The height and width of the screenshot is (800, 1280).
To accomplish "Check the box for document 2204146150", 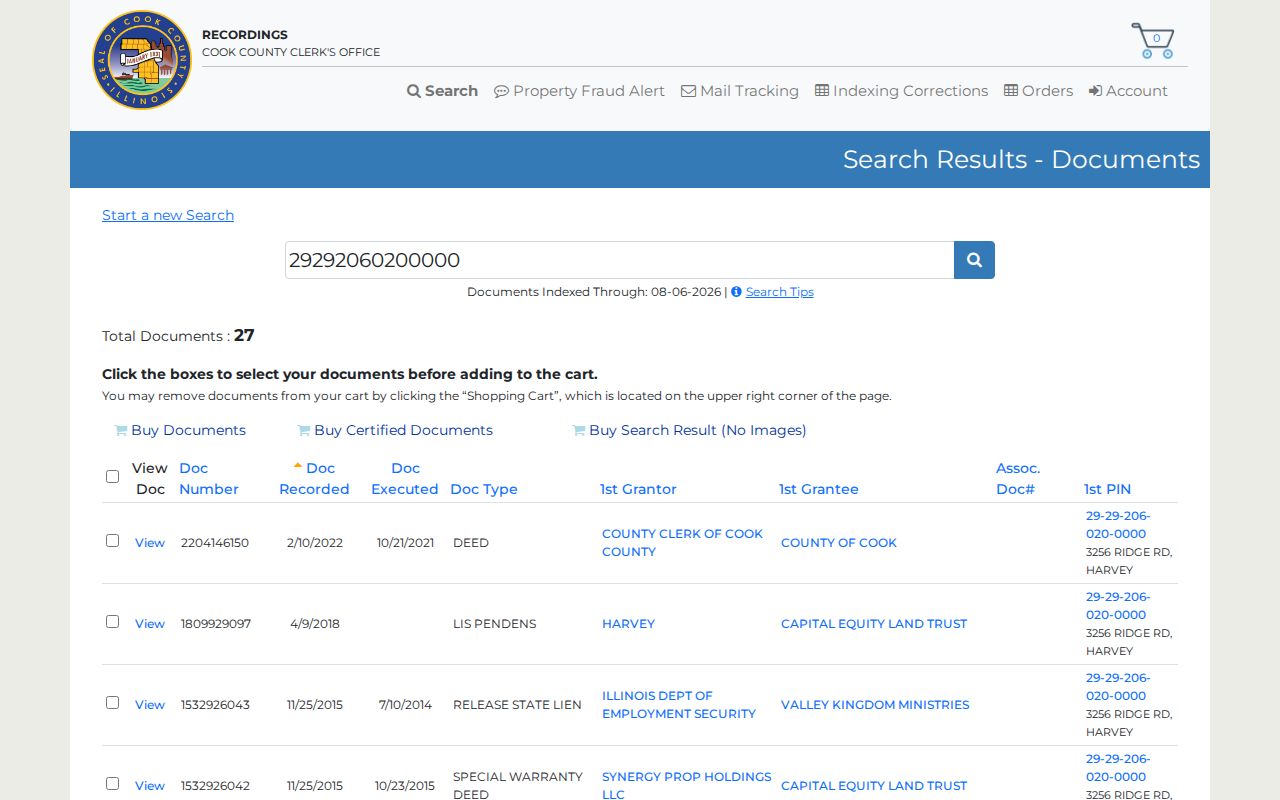I will click(112, 540).
